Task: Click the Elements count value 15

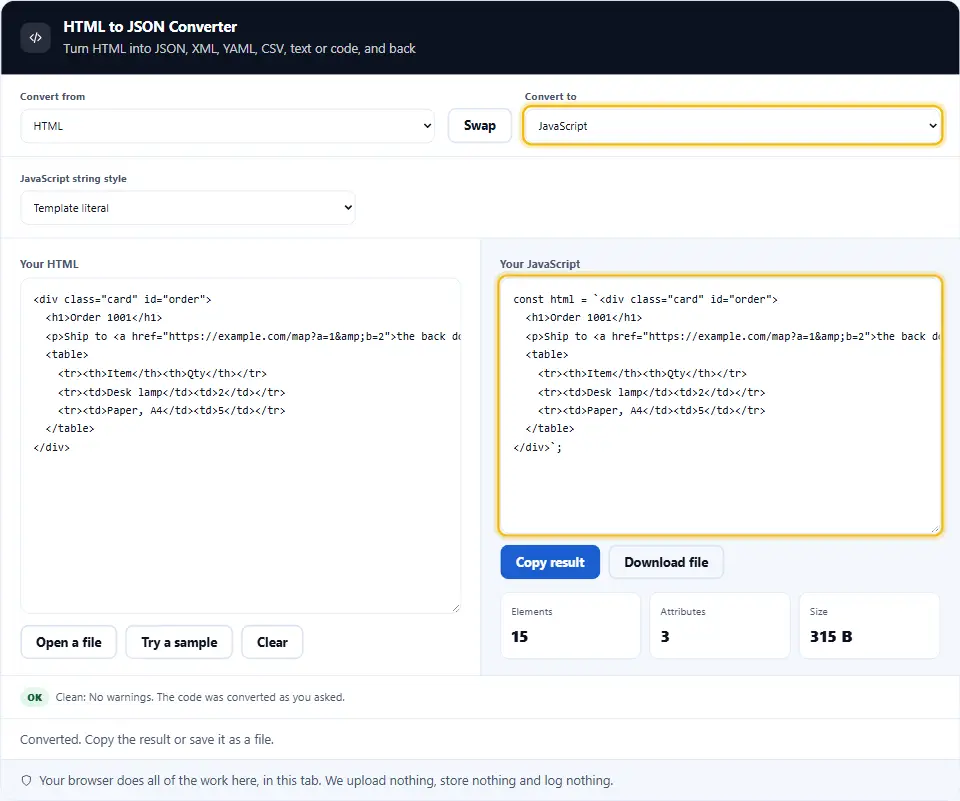Action: 520,637
